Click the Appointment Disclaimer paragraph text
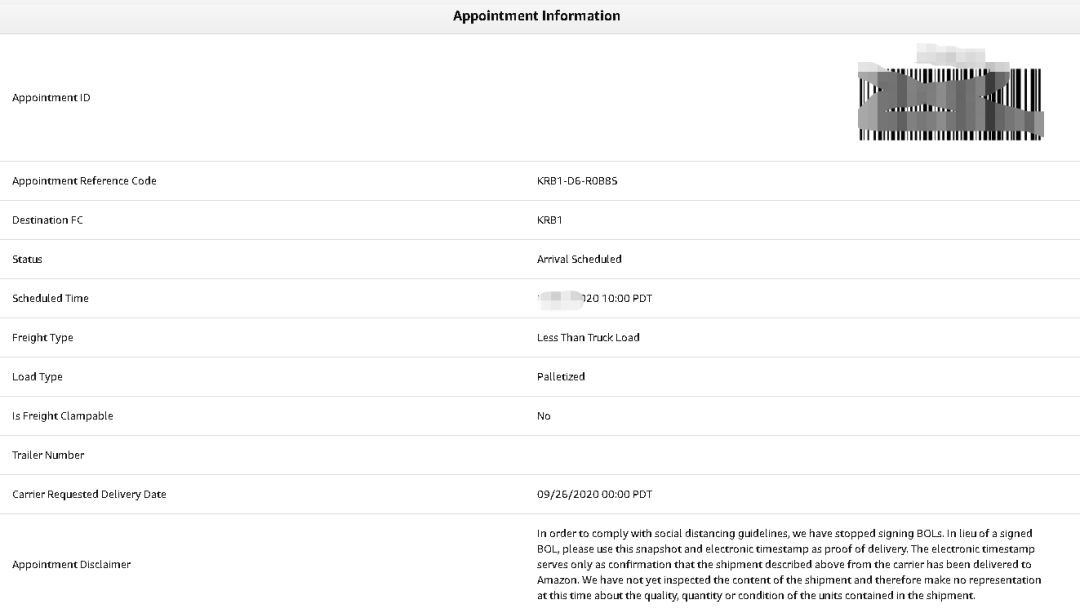This screenshot has height=613, width=1080. pos(789,564)
